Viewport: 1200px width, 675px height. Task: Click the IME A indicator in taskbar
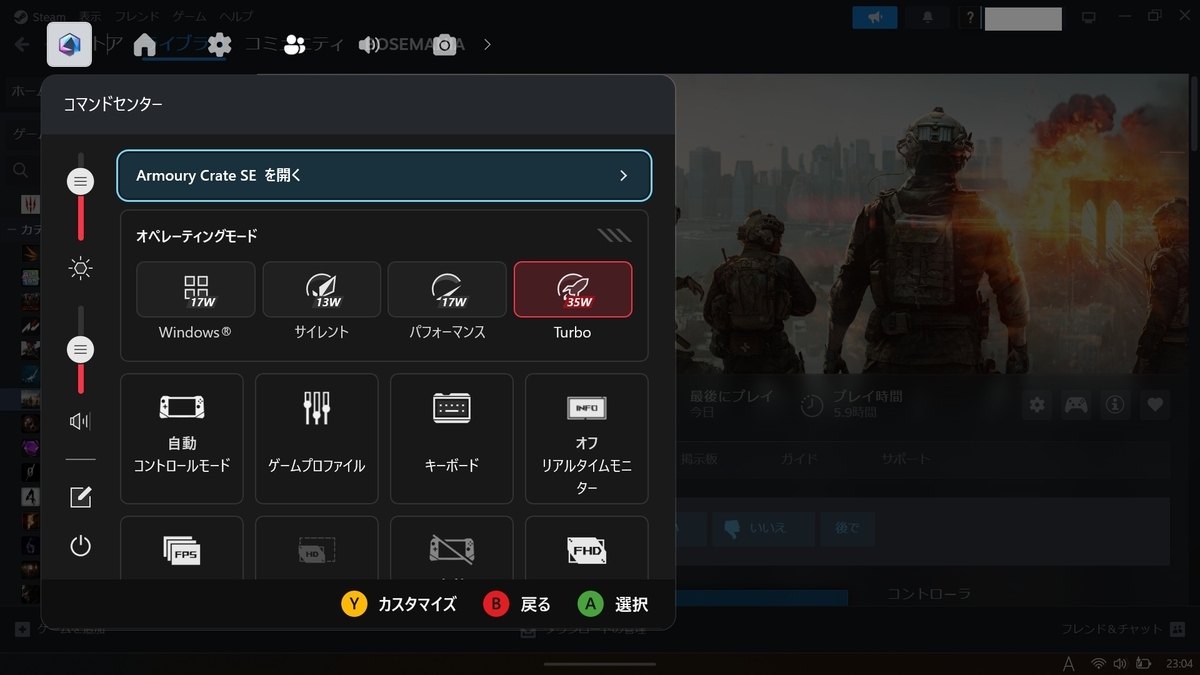1069,663
